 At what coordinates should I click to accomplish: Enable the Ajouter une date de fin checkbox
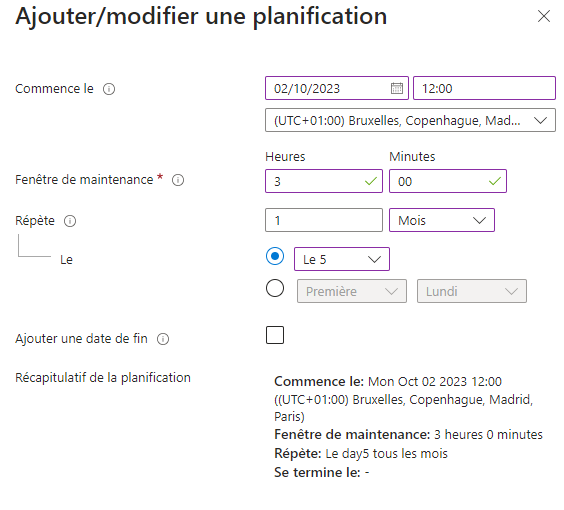coord(275,335)
